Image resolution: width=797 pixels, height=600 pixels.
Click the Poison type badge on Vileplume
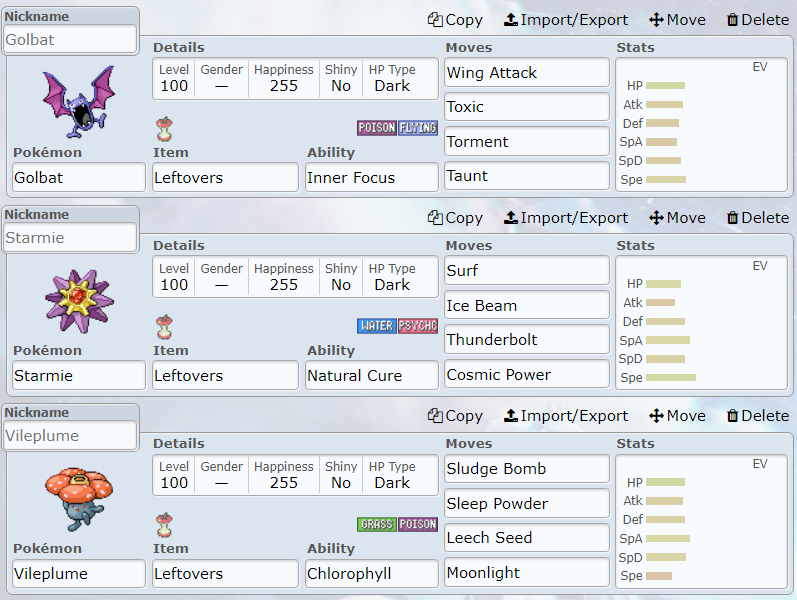(418, 524)
